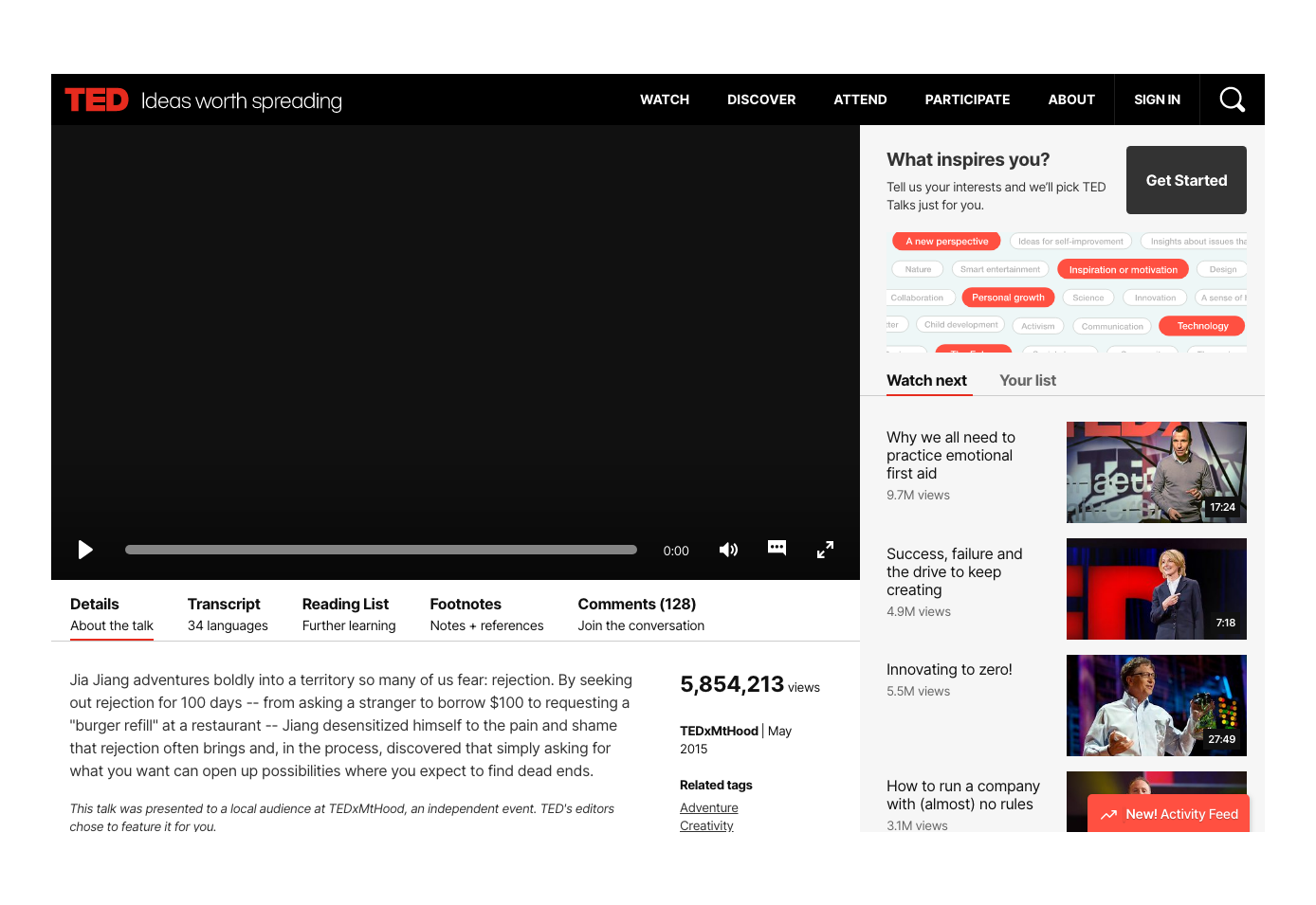Open TEDxMtHood event link
The width and height of the screenshot is (1316, 905).
[x=719, y=731]
